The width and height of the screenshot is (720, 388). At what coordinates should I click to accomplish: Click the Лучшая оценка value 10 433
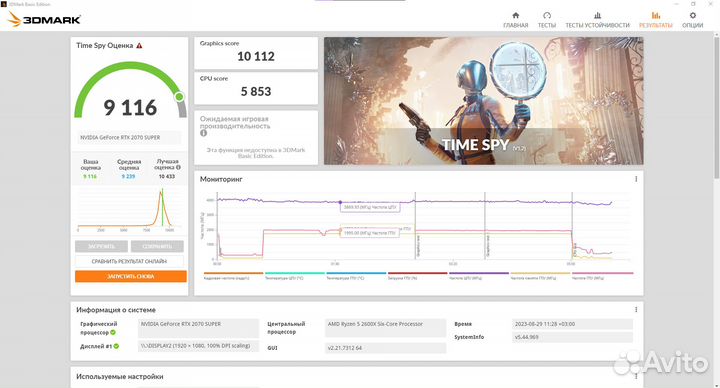[167, 176]
